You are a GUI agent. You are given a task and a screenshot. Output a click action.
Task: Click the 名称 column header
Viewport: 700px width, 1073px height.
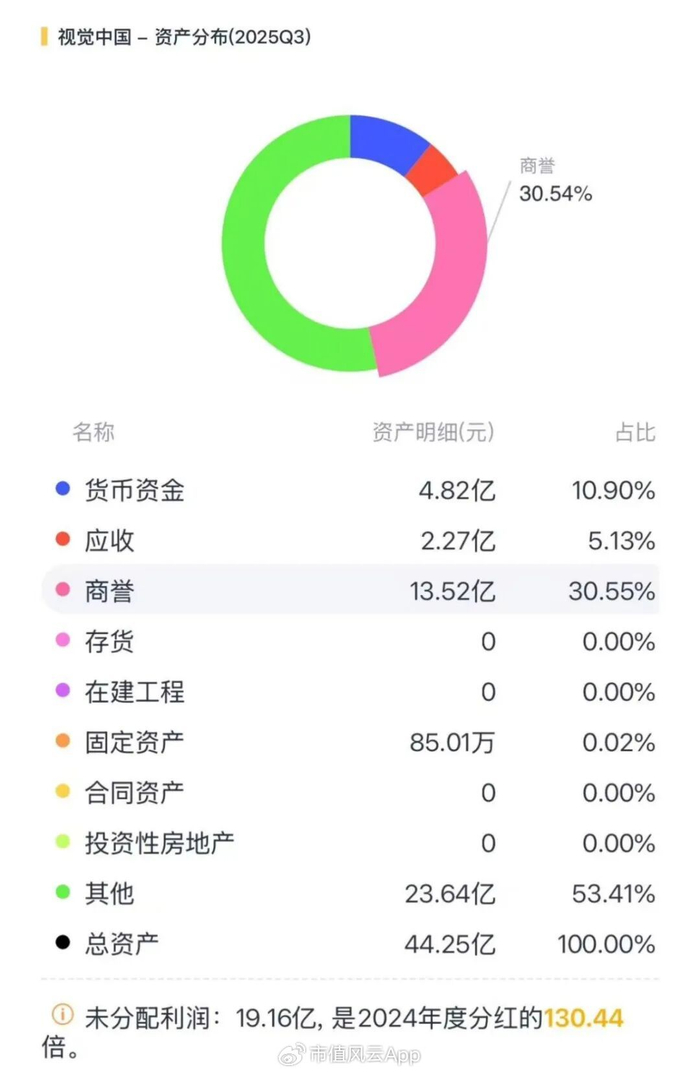(x=93, y=432)
